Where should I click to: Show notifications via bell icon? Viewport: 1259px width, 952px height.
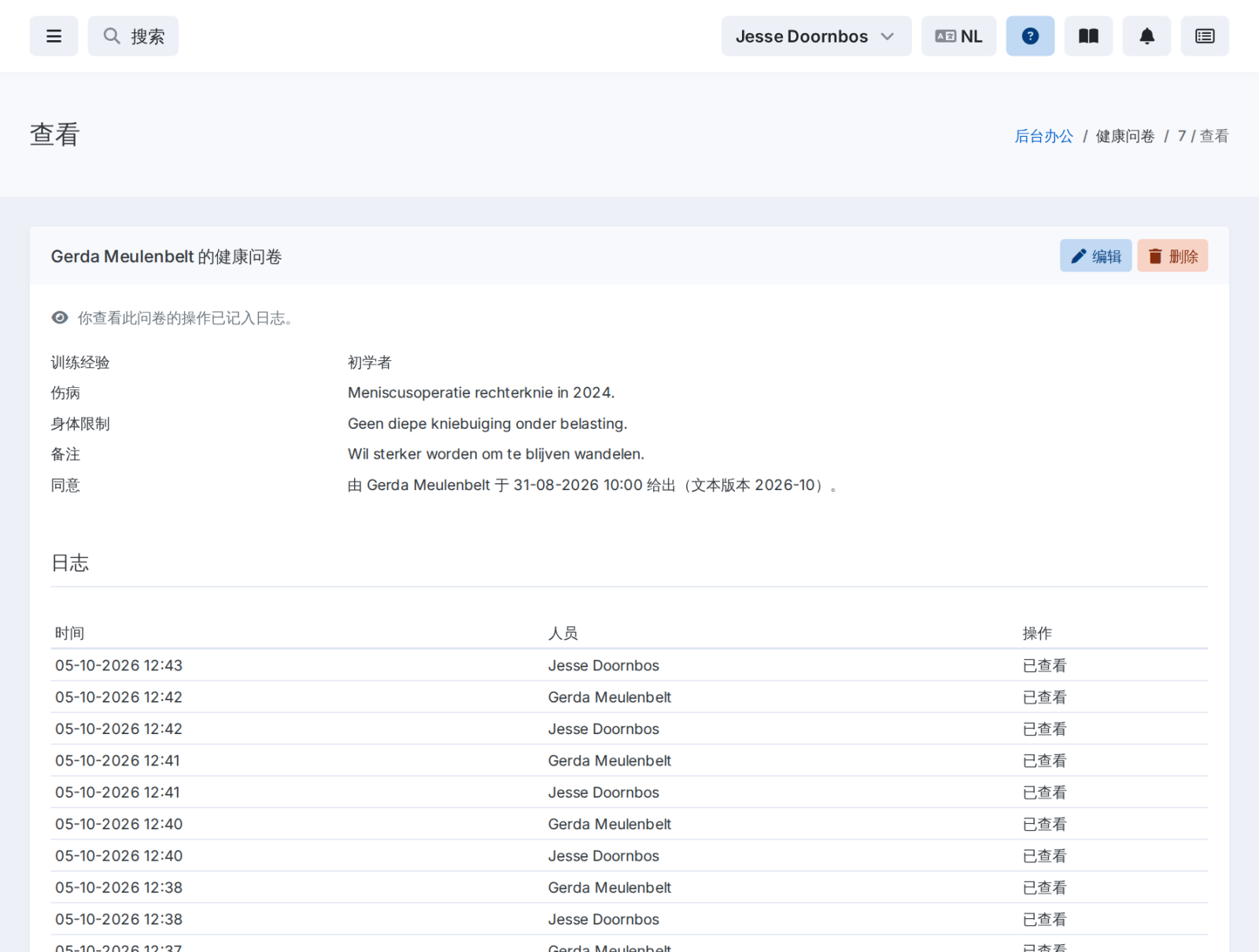click(x=1146, y=36)
